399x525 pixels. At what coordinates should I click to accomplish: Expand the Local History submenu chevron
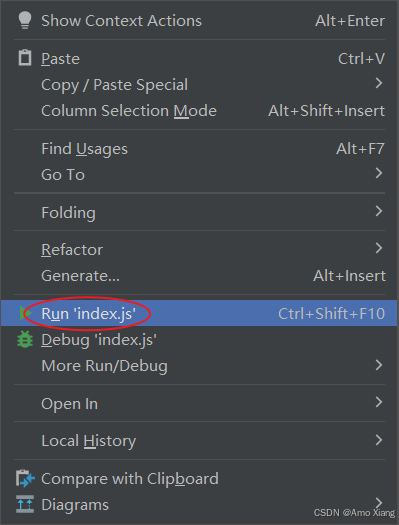tap(379, 440)
